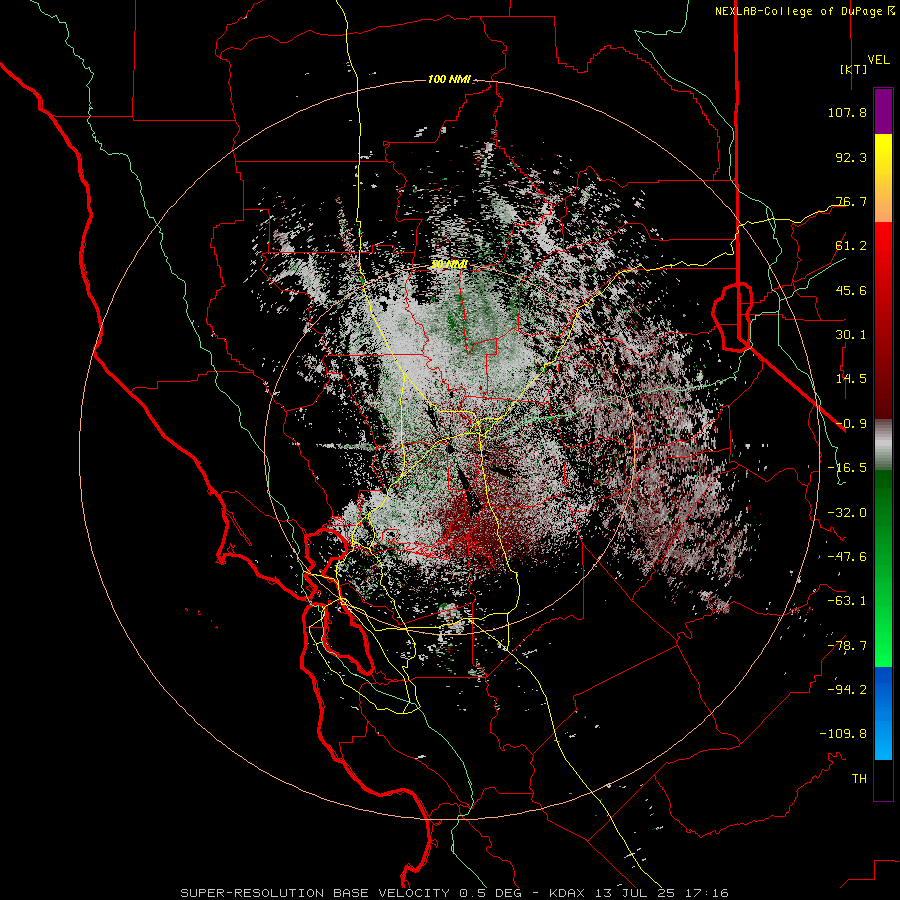Pick the blue segment of velocity scale

883,713
